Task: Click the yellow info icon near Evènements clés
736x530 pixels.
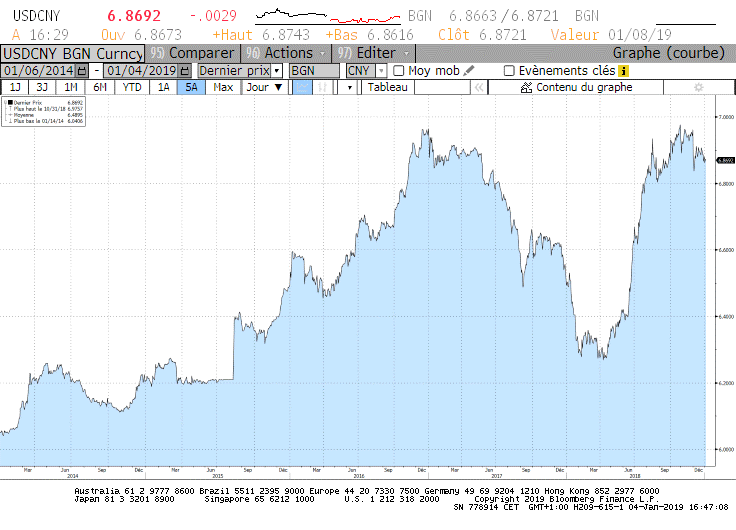Action: [x=623, y=71]
